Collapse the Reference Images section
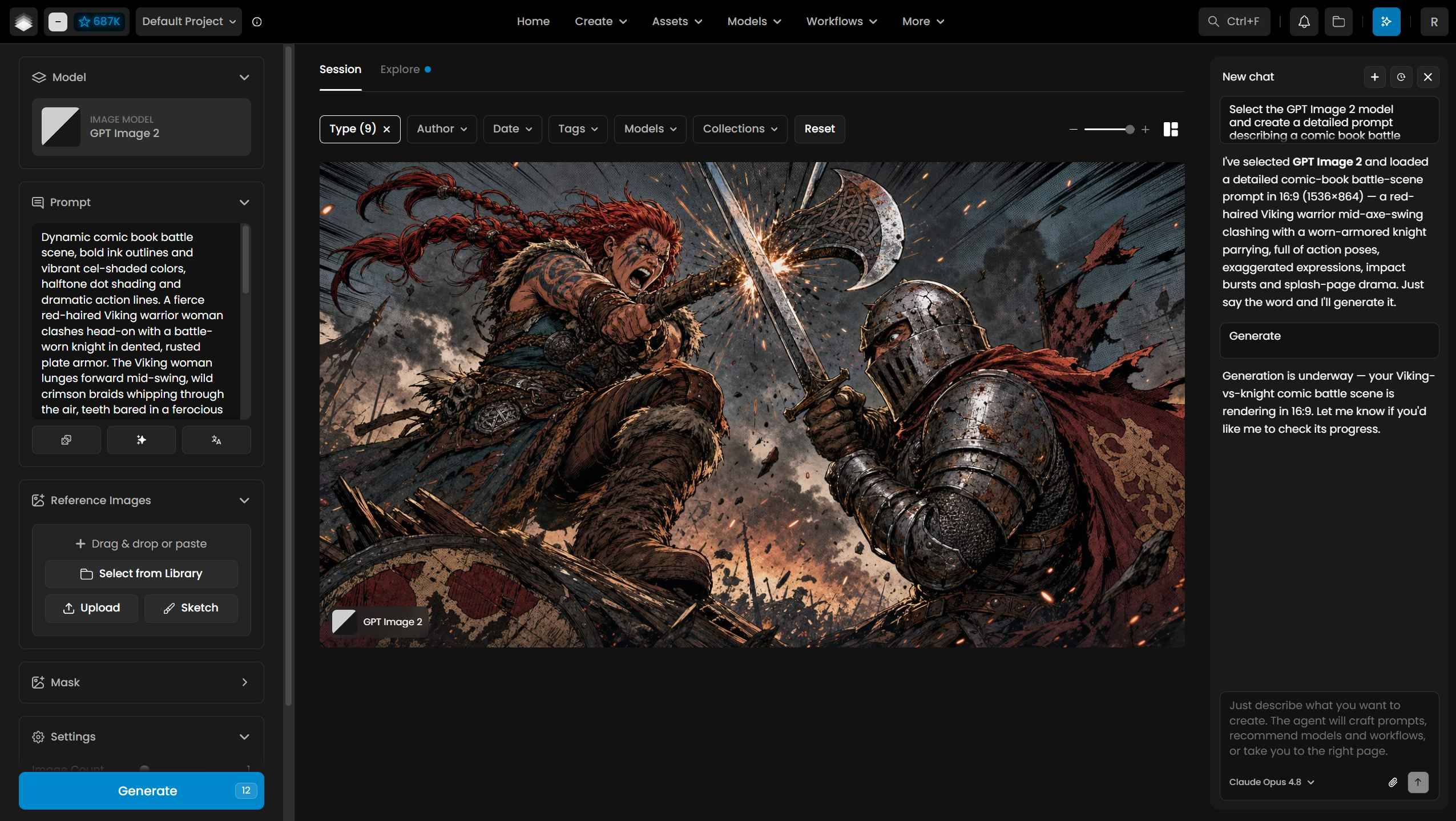The height and width of the screenshot is (821, 1456). click(244, 500)
